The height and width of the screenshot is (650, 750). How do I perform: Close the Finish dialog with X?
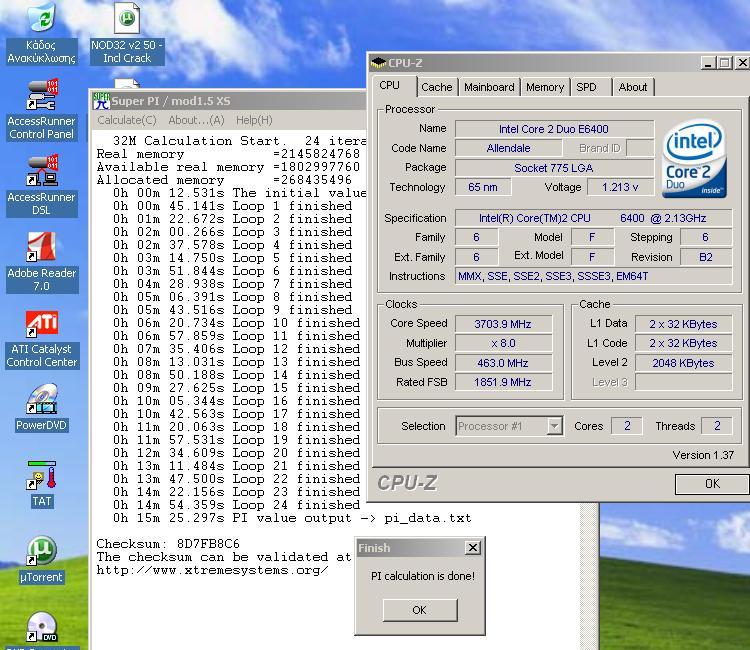473,548
